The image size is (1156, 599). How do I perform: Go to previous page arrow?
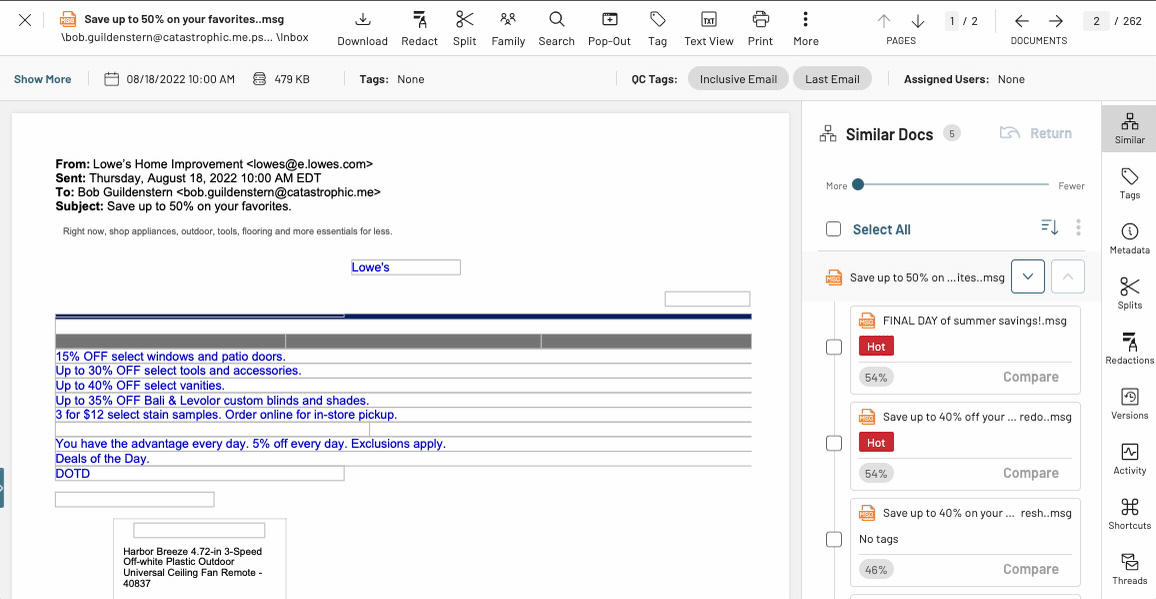tap(884, 21)
